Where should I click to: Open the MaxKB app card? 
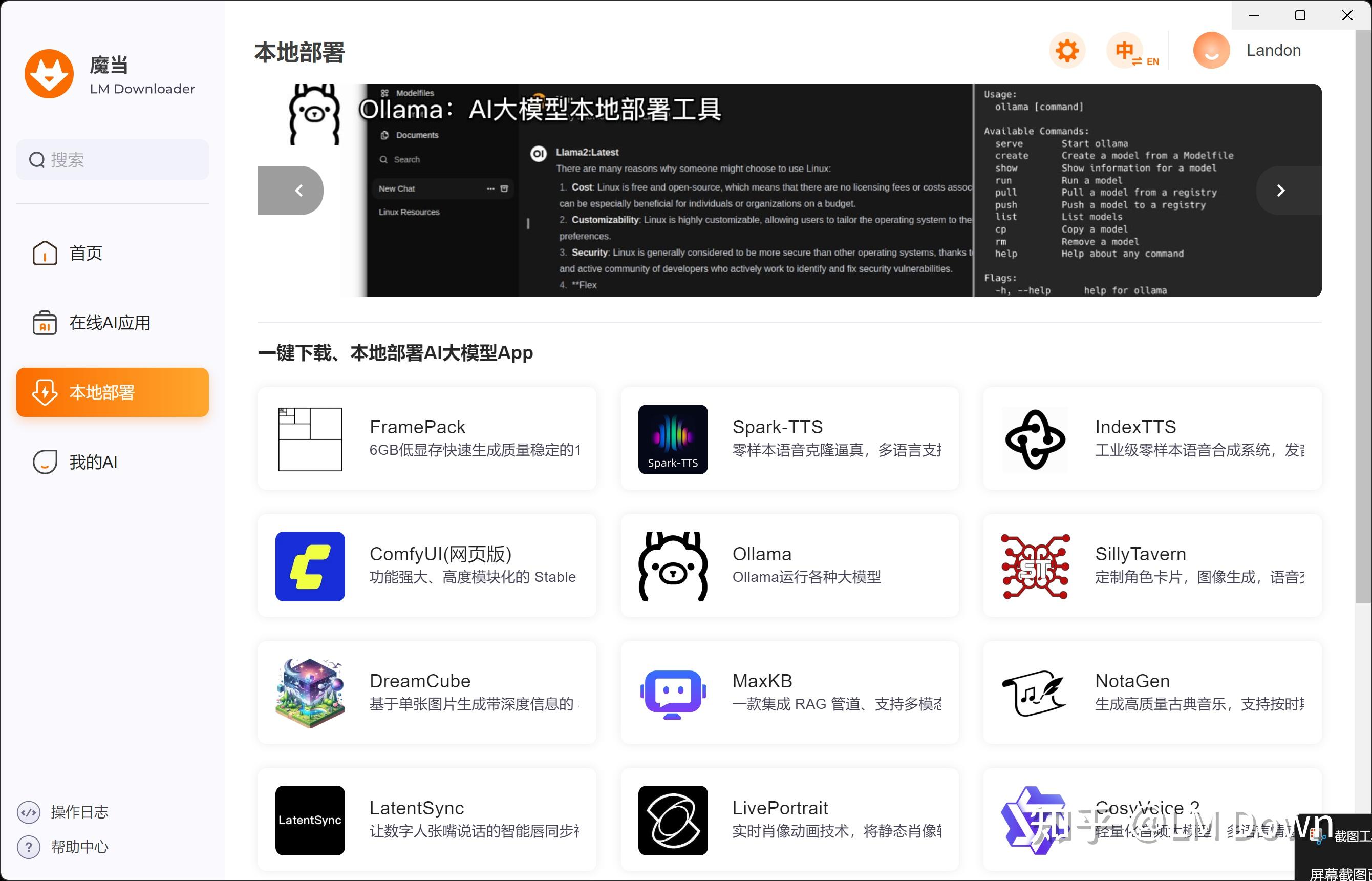pyautogui.click(x=789, y=692)
